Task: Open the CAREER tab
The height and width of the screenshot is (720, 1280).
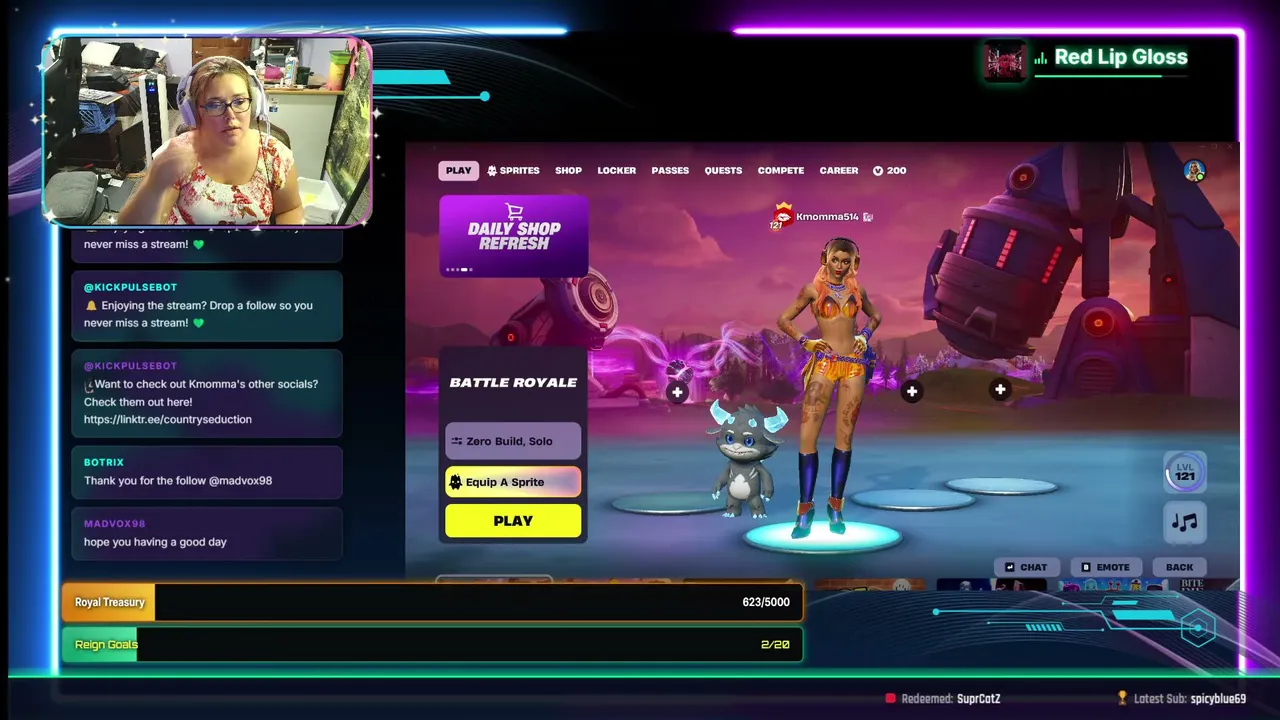Action: (x=839, y=171)
